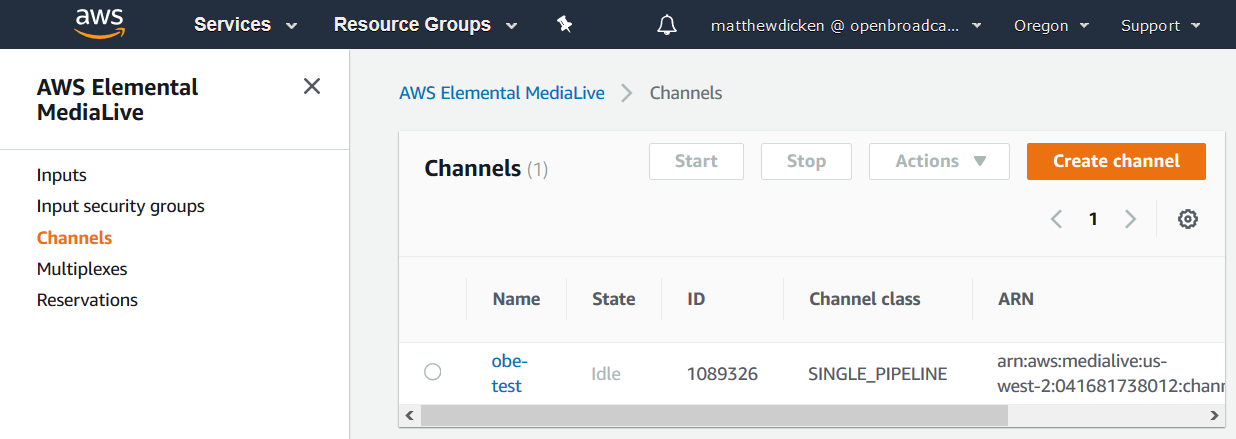Expand the Services menu
1236x439 pixels.
click(x=246, y=25)
